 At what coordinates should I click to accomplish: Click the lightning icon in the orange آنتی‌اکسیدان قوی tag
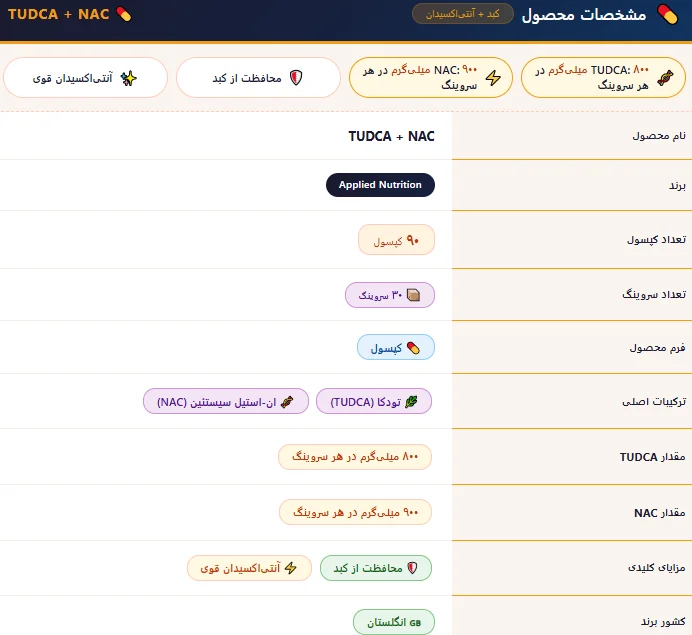click(x=290, y=567)
